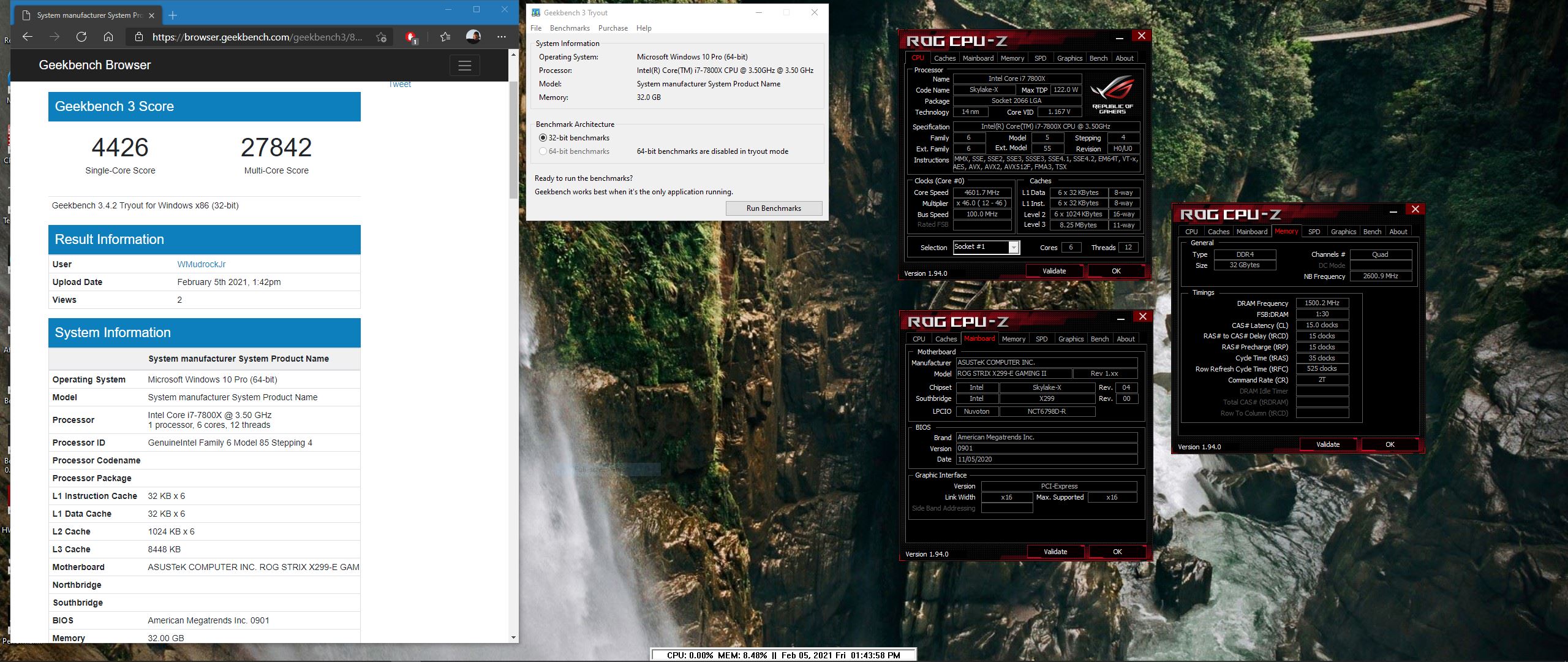
Task: Open About tab in Memory CPU-Z window
Action: click(x=1398, y=232)
